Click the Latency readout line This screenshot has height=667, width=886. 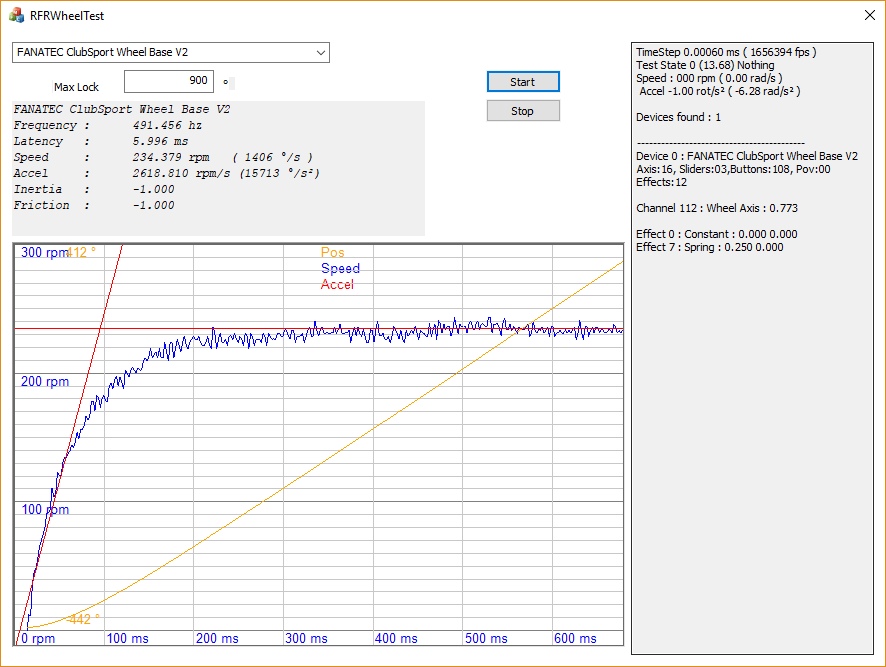[x=101, y=142]
